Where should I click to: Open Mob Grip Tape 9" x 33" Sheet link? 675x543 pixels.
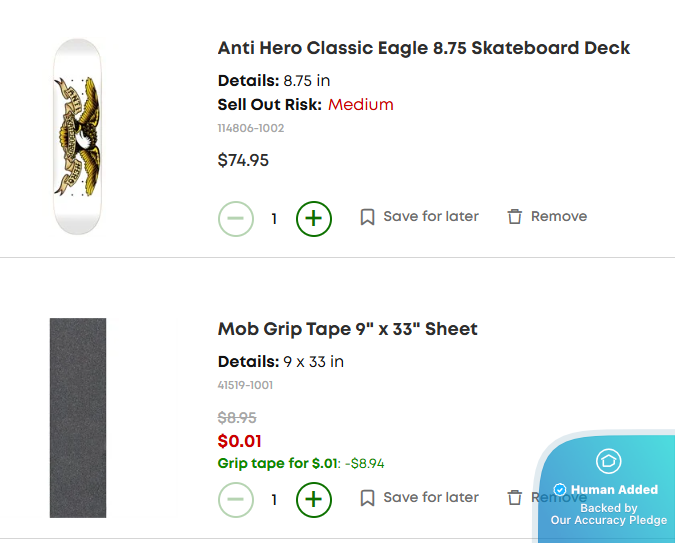click(x=348, y=329)
